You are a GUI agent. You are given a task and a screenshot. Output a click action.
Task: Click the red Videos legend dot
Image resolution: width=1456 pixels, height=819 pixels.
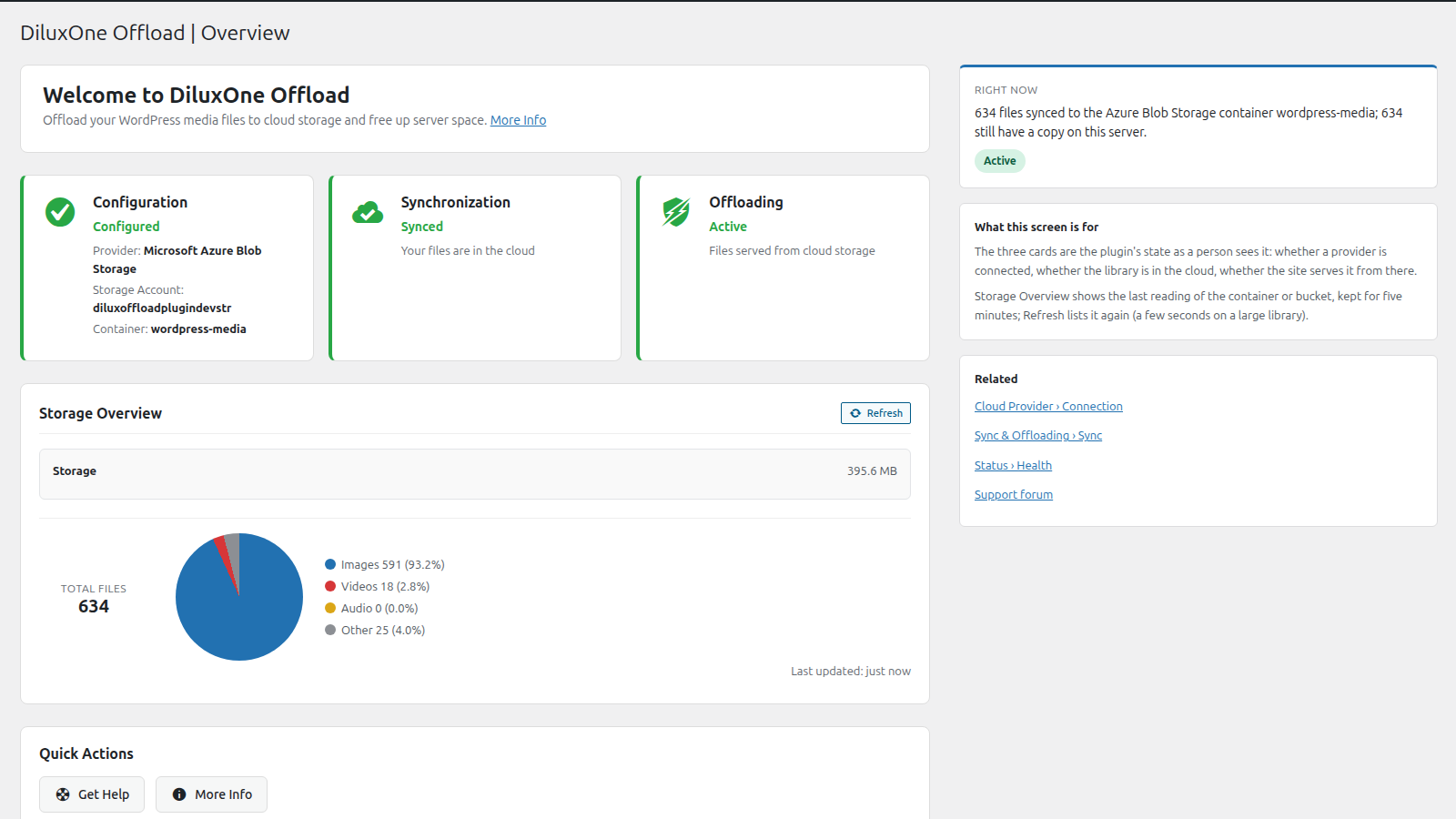pyautogui.click(x=330, y=586)
